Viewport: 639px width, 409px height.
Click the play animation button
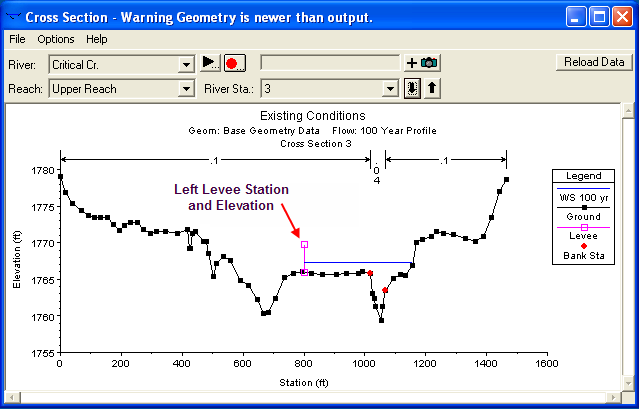(x=210, y=63)
